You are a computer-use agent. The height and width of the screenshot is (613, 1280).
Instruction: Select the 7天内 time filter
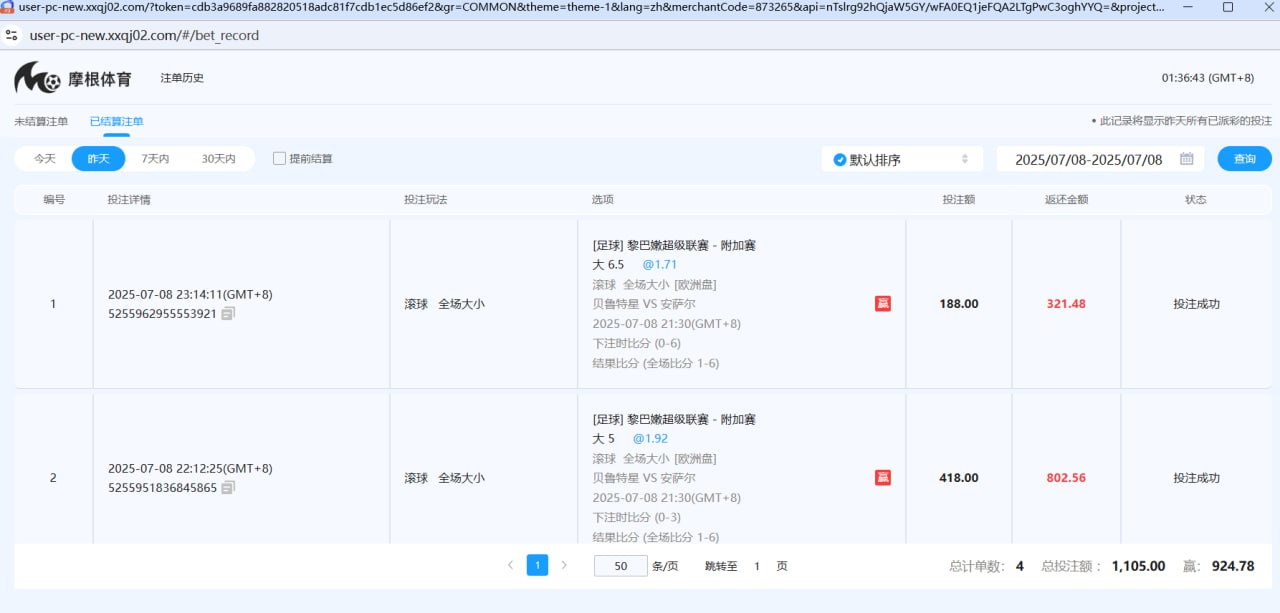[x=155, y=159]
